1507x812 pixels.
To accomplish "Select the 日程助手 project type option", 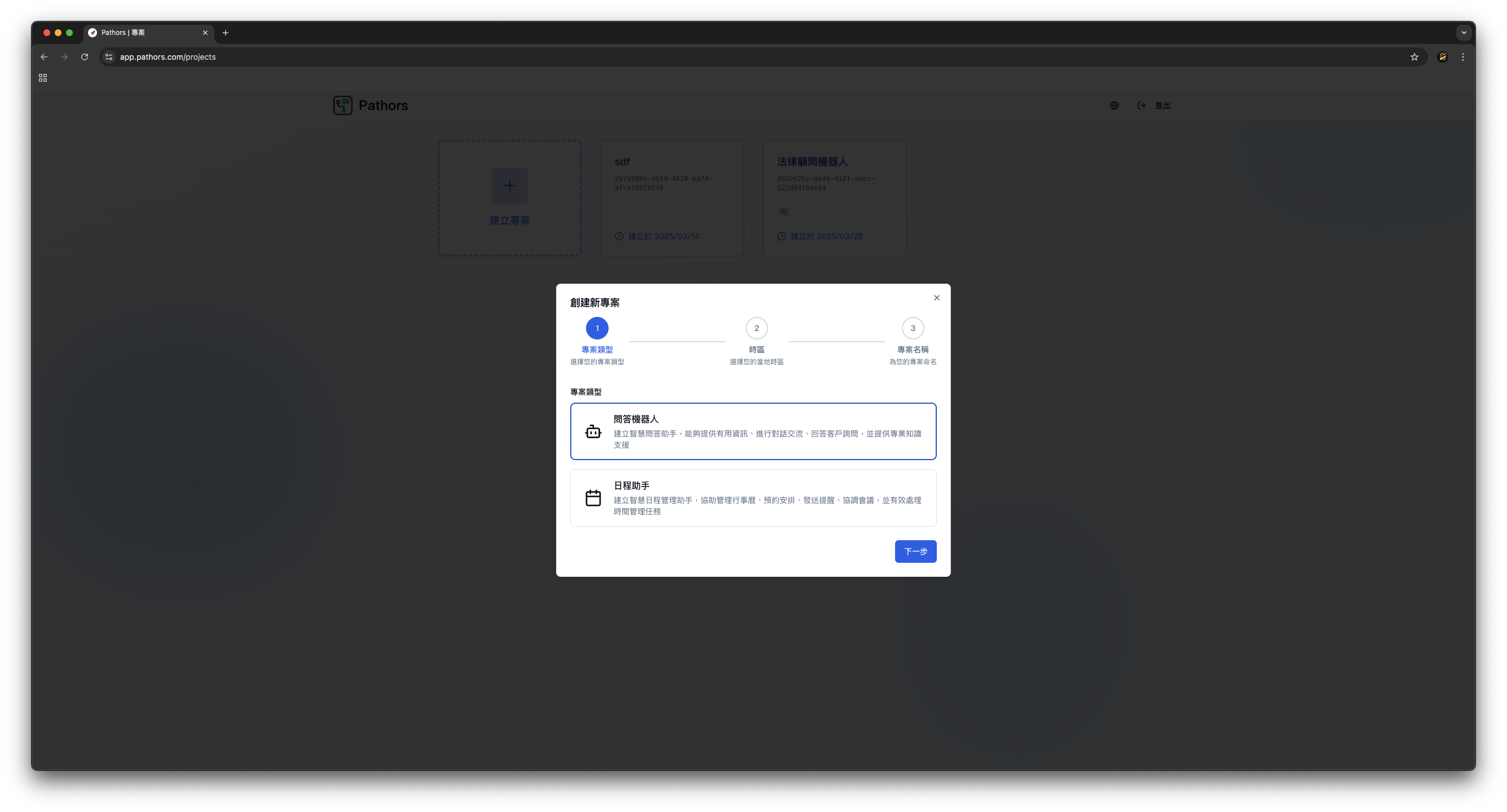I will point(753,497).
